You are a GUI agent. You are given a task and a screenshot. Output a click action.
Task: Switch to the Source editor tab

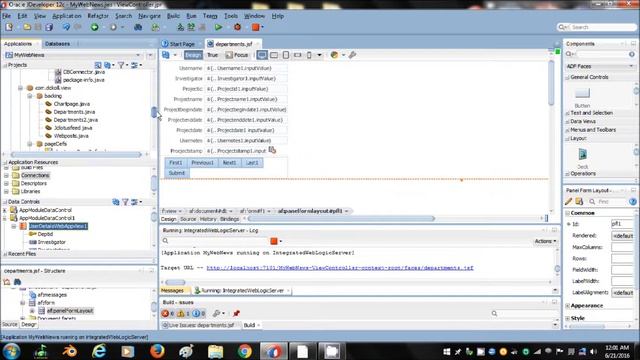pyautogui.click(x=188, y=219)
